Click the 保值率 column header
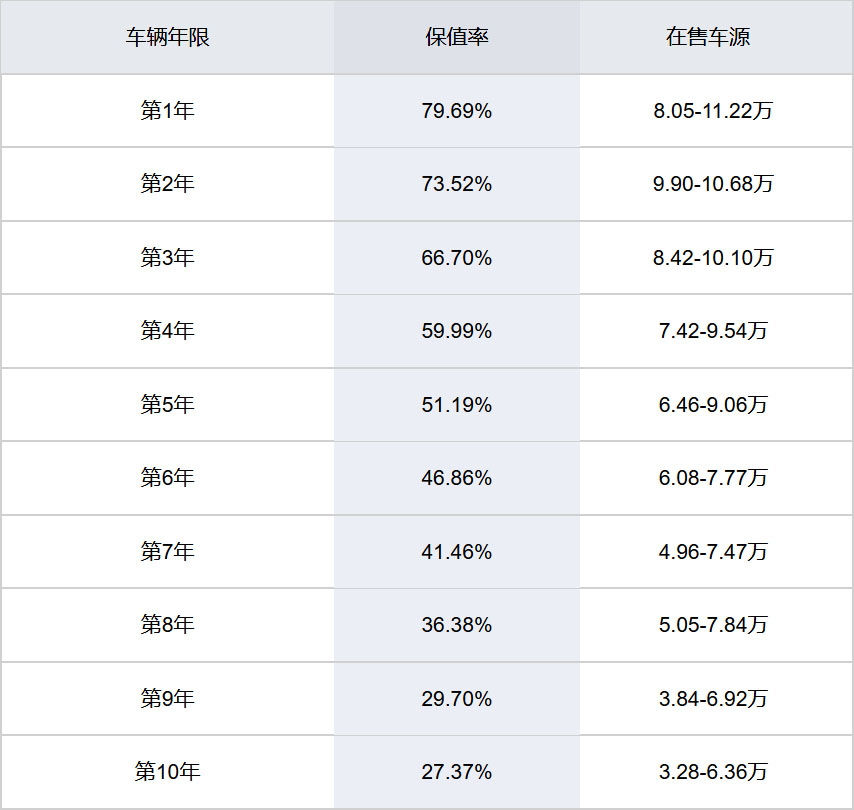The height and width of the screenshot is (810, 854). [x=456, y=38]
